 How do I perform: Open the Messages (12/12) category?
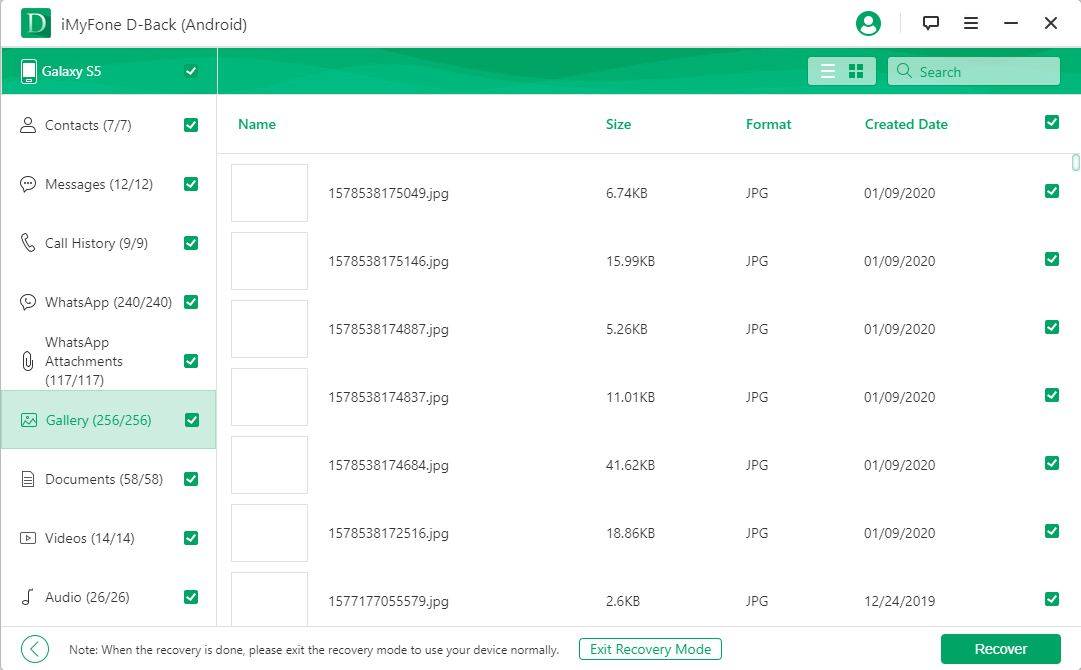98,184
